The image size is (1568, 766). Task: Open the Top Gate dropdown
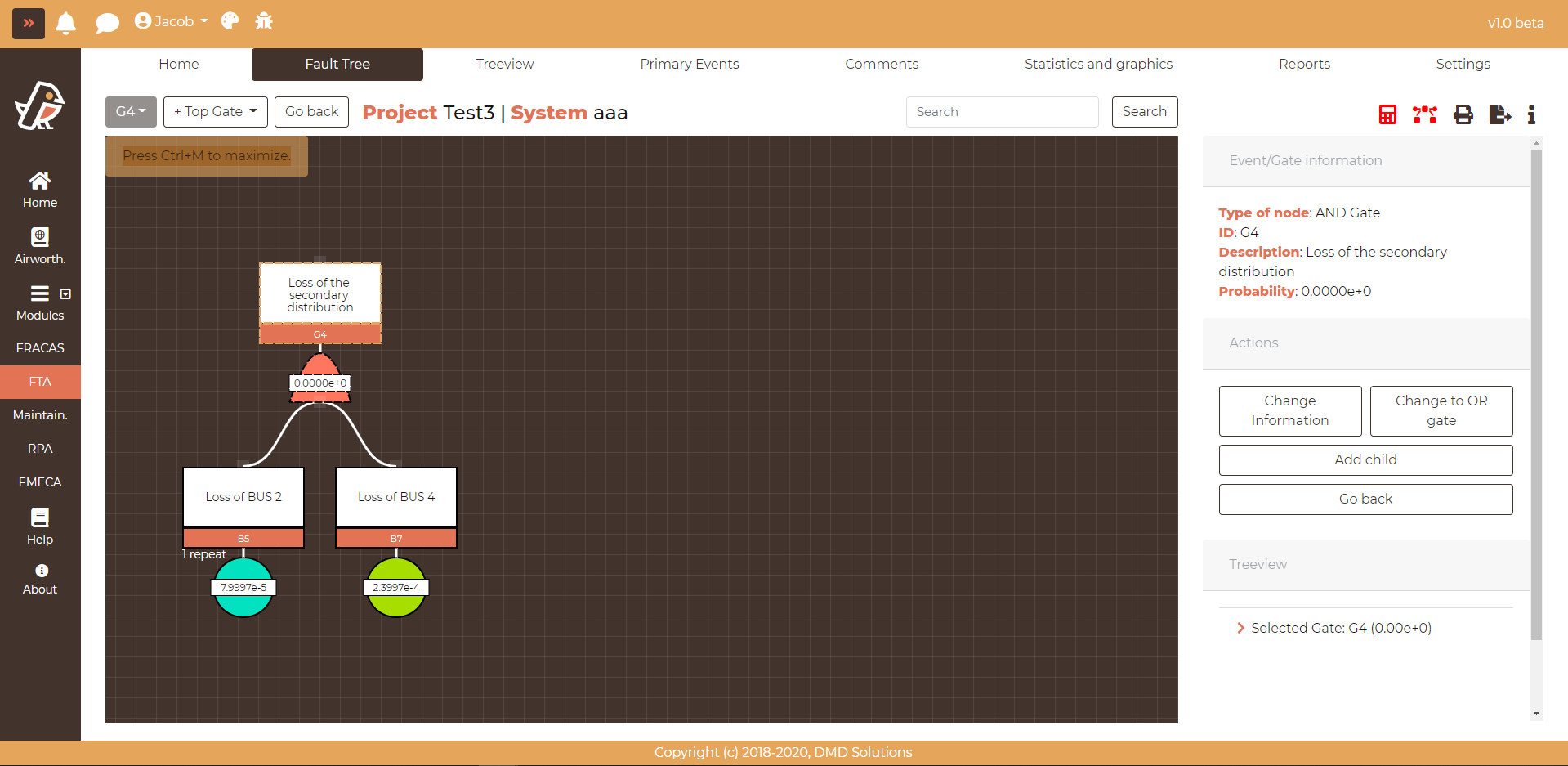215,112
